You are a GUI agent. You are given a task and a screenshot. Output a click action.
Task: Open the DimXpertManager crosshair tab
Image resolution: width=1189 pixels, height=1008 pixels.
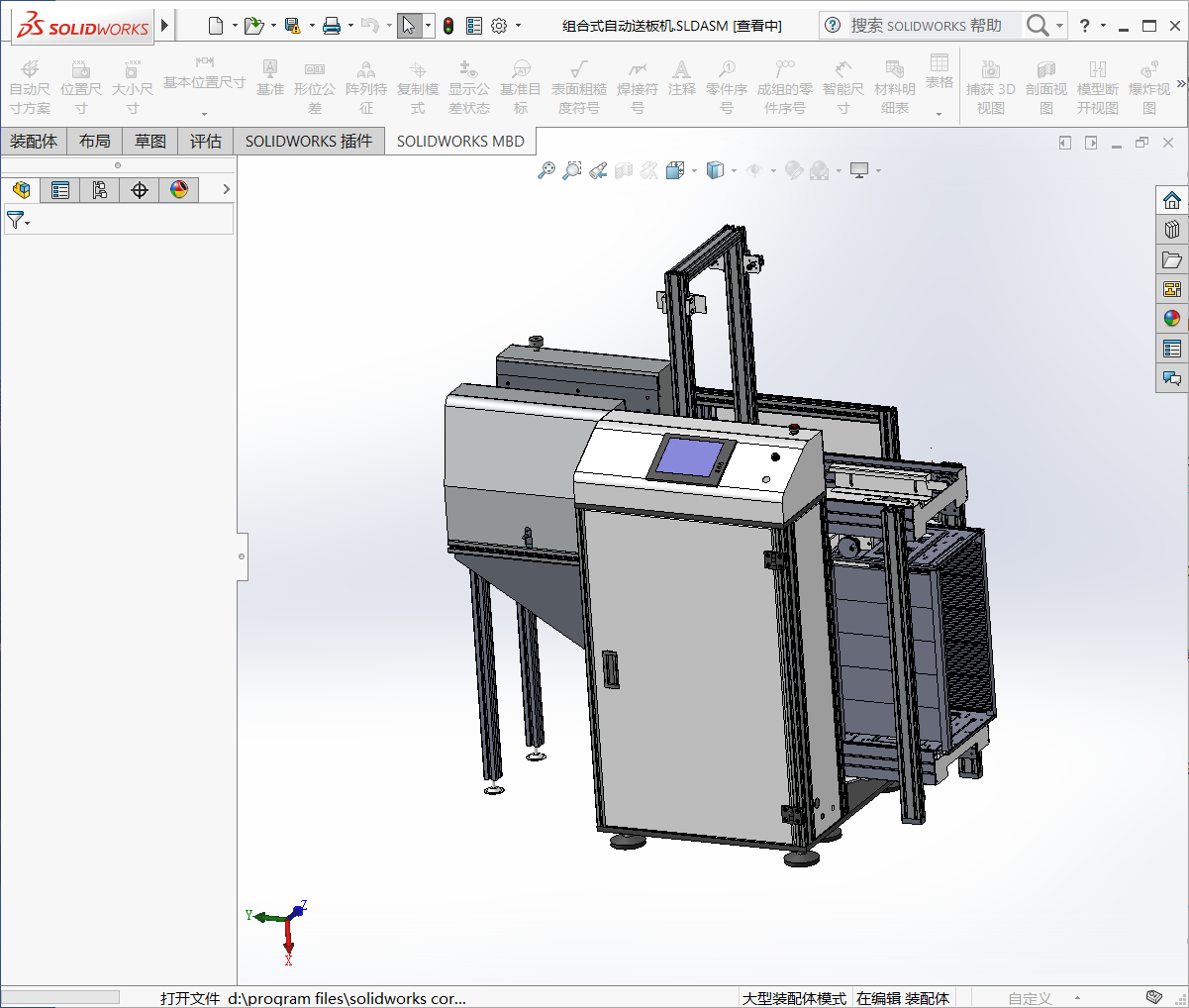[140, 190]
